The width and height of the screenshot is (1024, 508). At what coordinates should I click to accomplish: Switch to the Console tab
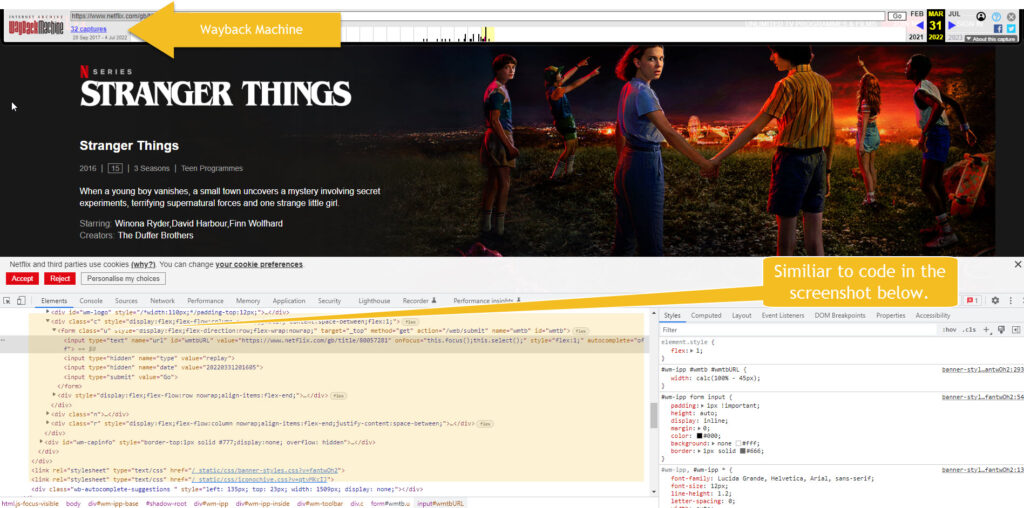(x=91, y=301)
